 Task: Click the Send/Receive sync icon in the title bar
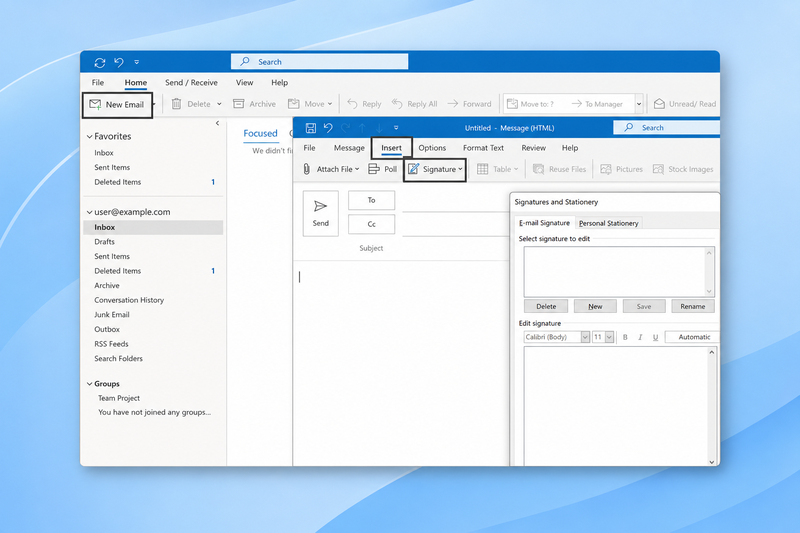(x=99, y=62)
